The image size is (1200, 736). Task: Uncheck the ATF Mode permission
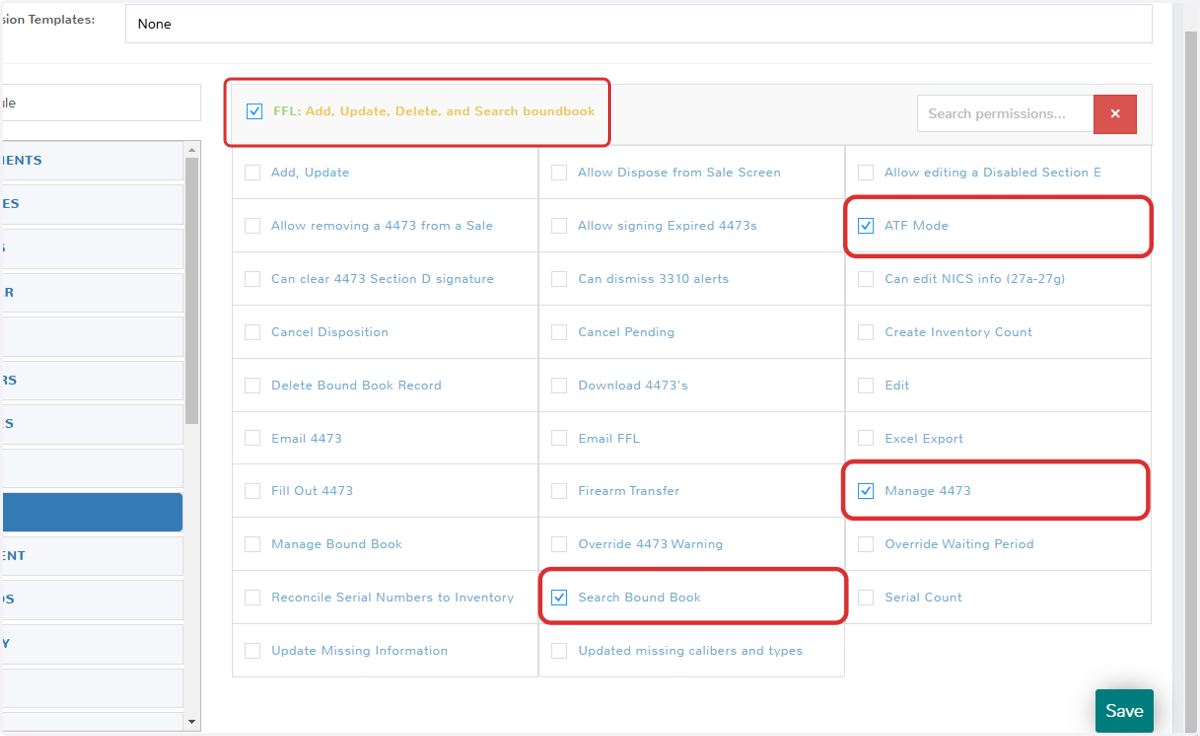tap(866, 226)
